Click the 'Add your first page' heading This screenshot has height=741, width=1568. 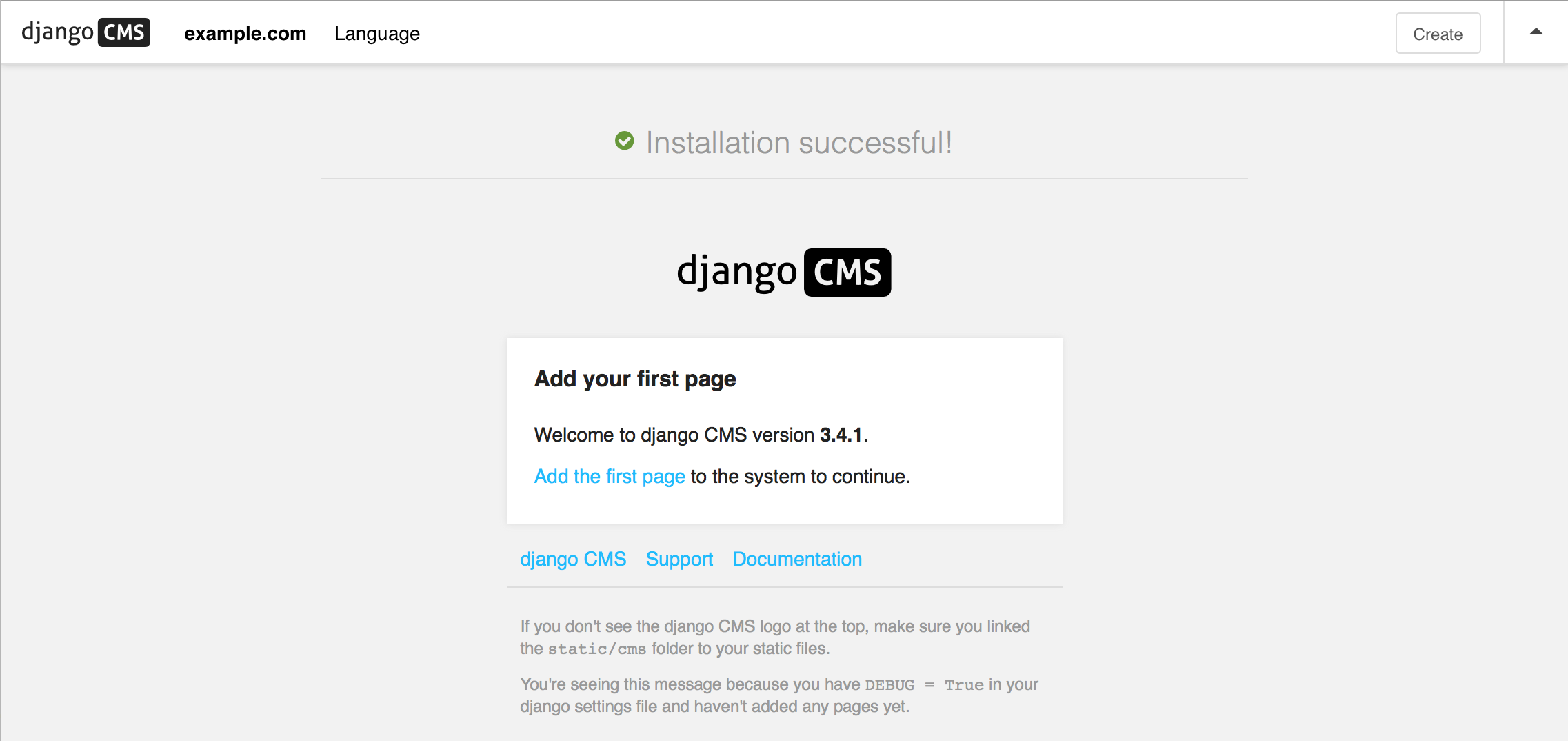point(635,379)
